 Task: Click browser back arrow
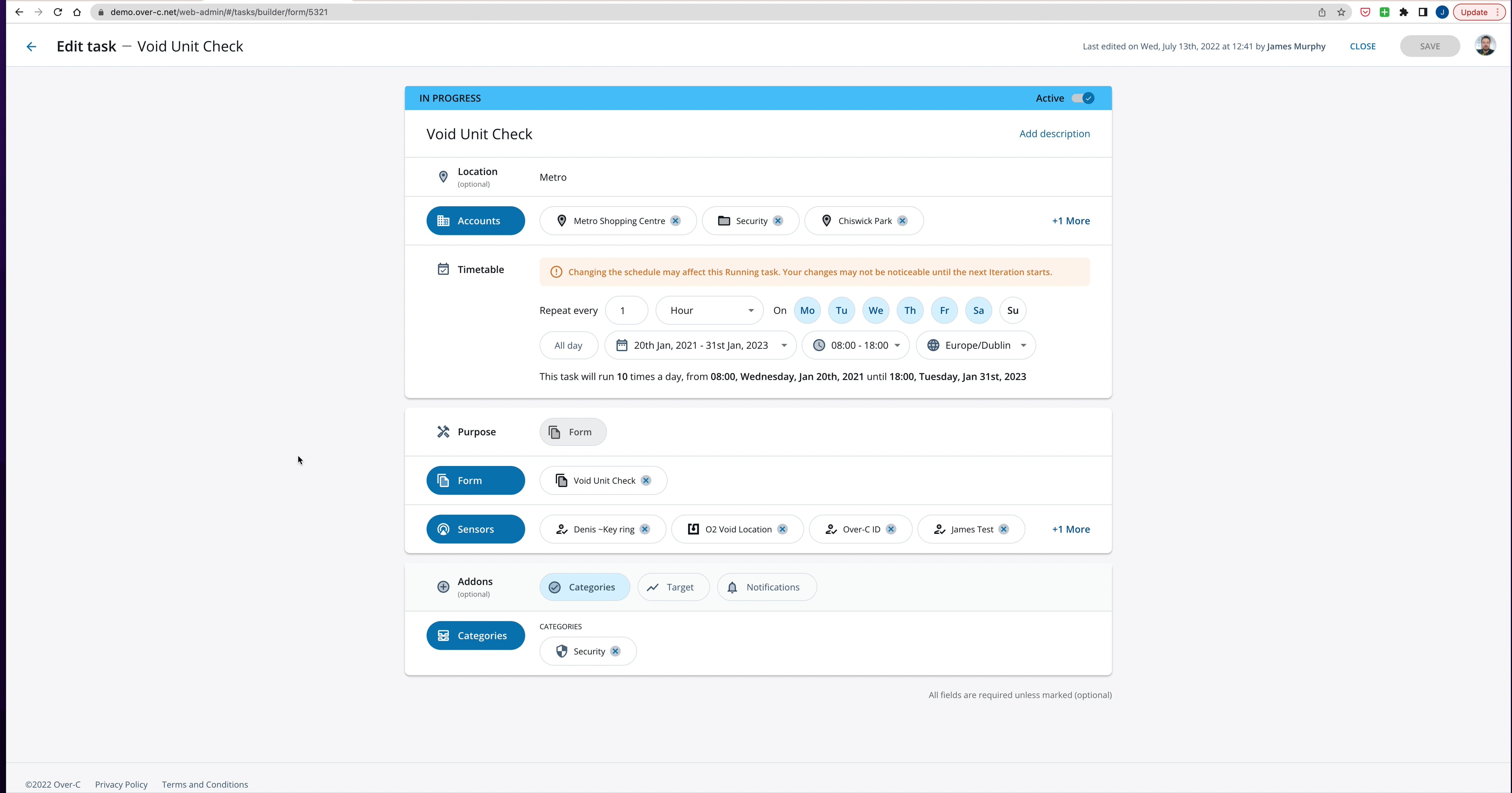point(19,12)
